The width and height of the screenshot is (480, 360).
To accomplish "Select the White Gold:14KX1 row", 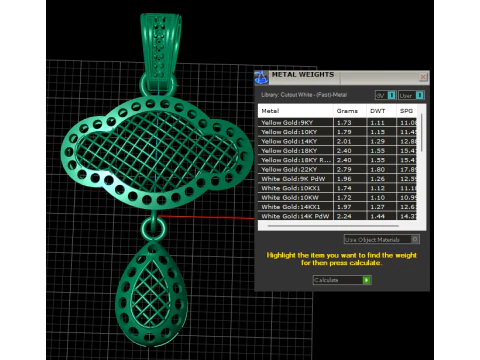I will point(337,206).
